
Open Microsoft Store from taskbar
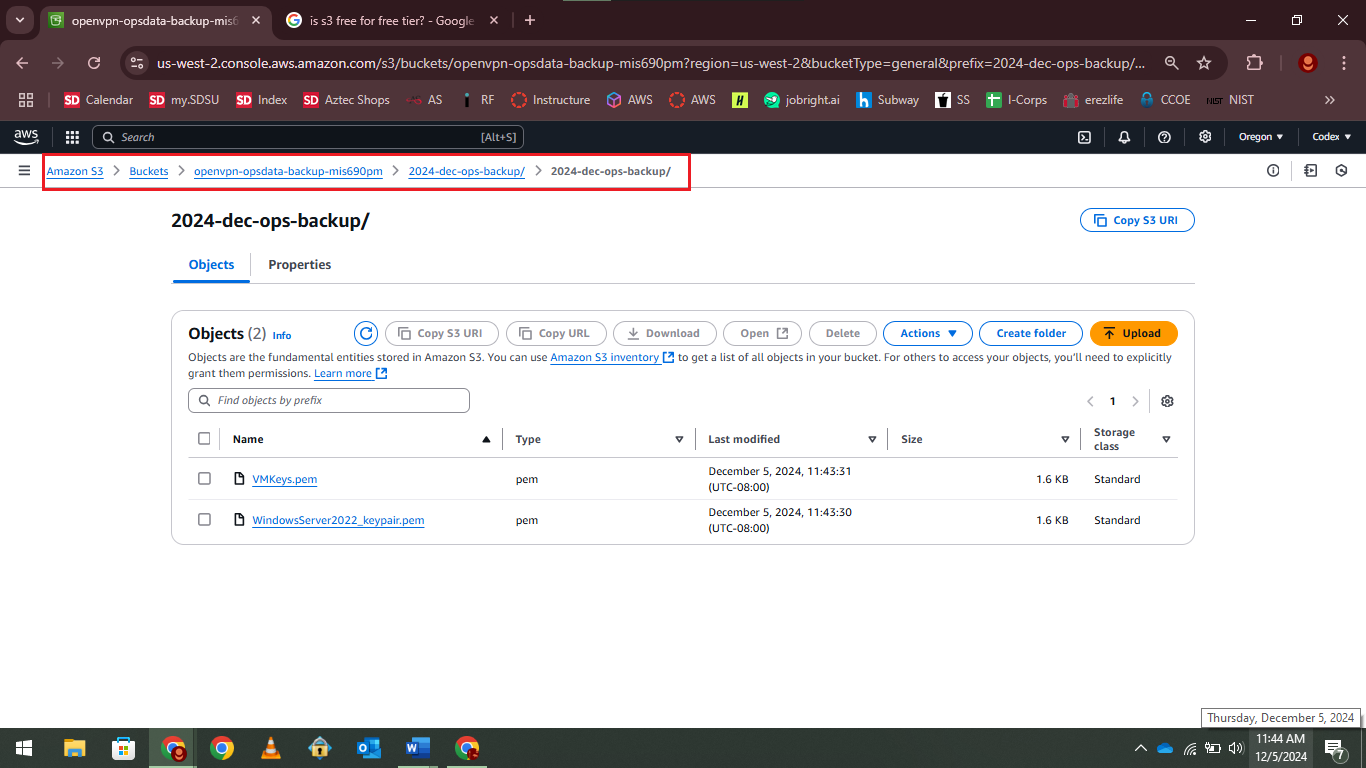tap(124, 748)
